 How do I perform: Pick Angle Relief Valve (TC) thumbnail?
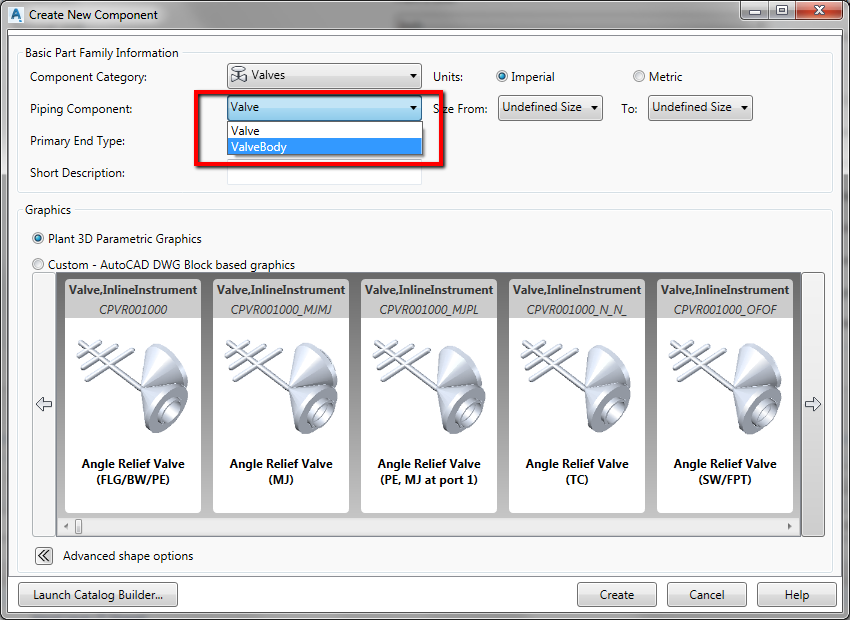click(577, 396)
